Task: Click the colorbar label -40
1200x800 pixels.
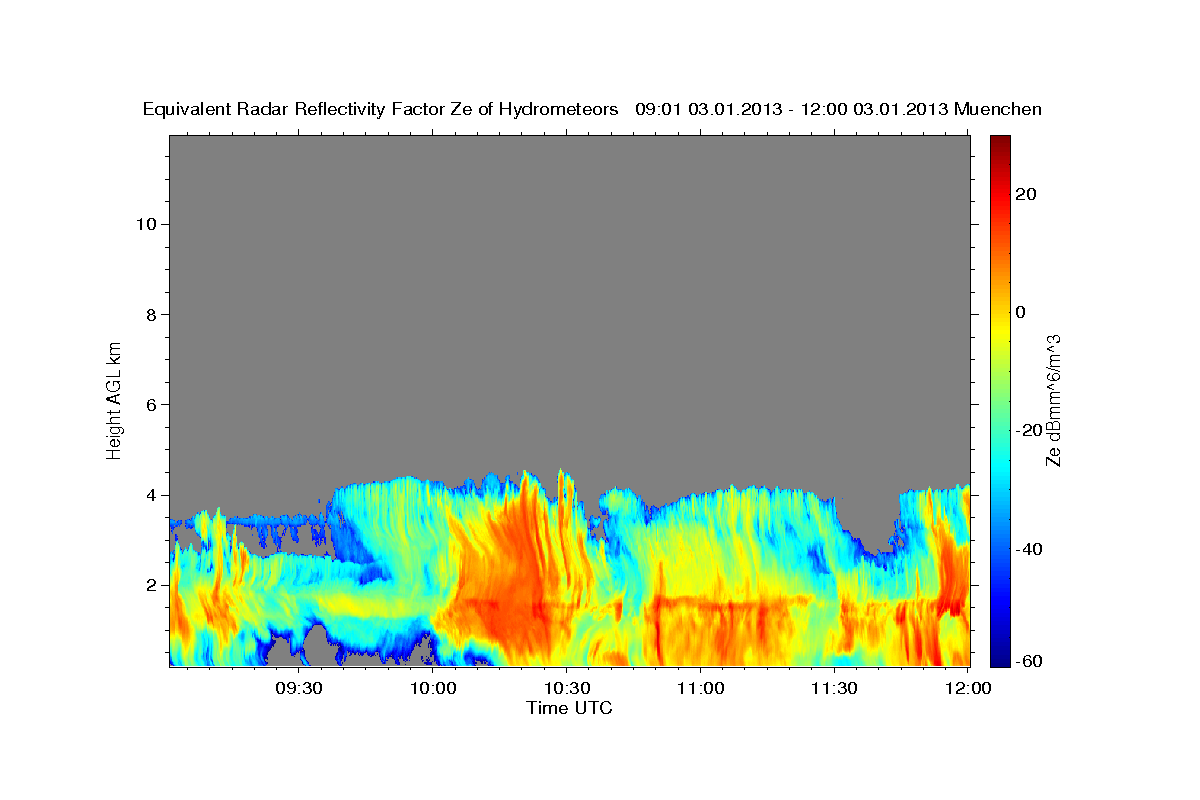Action: [x=1029, y=549]
